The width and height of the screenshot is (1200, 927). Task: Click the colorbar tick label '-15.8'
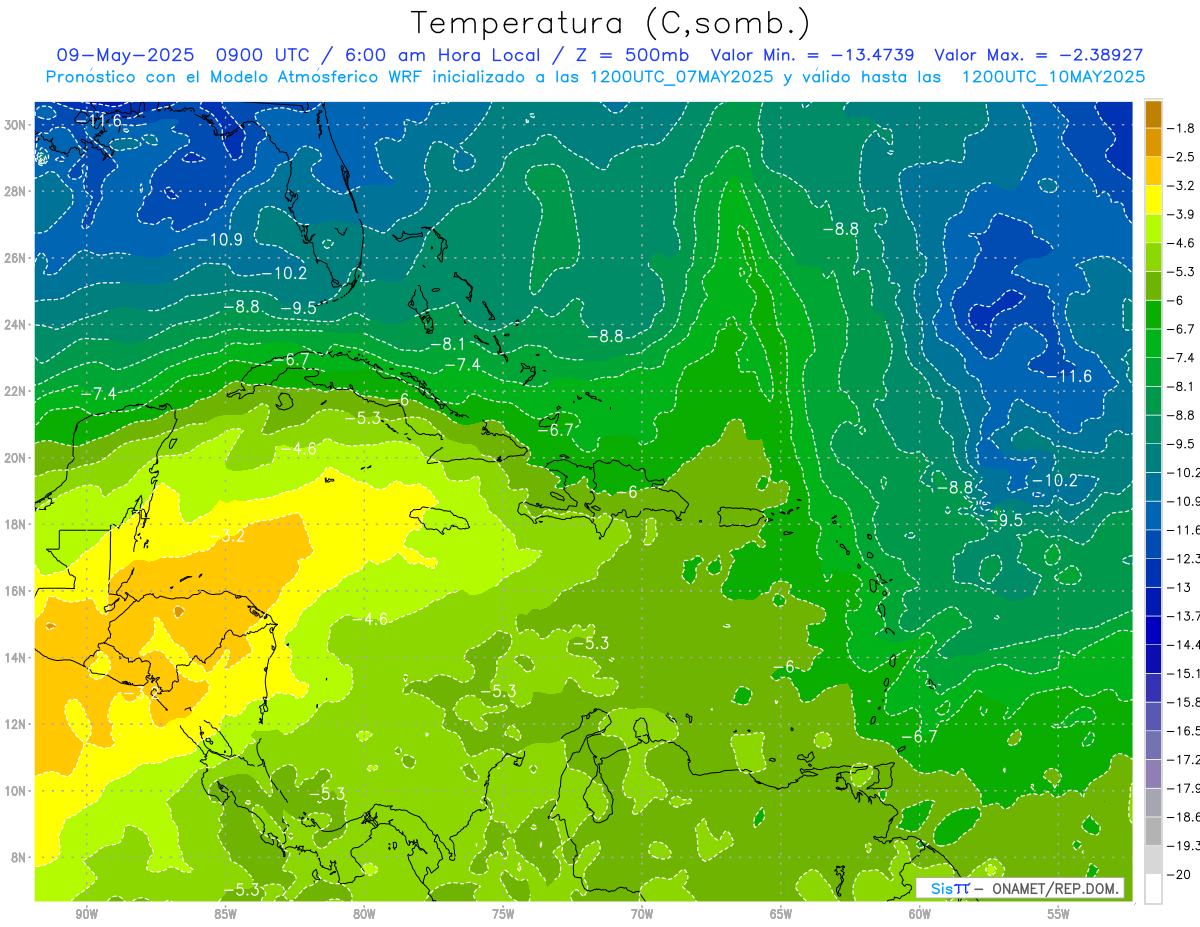click(x=1184, y=702)
